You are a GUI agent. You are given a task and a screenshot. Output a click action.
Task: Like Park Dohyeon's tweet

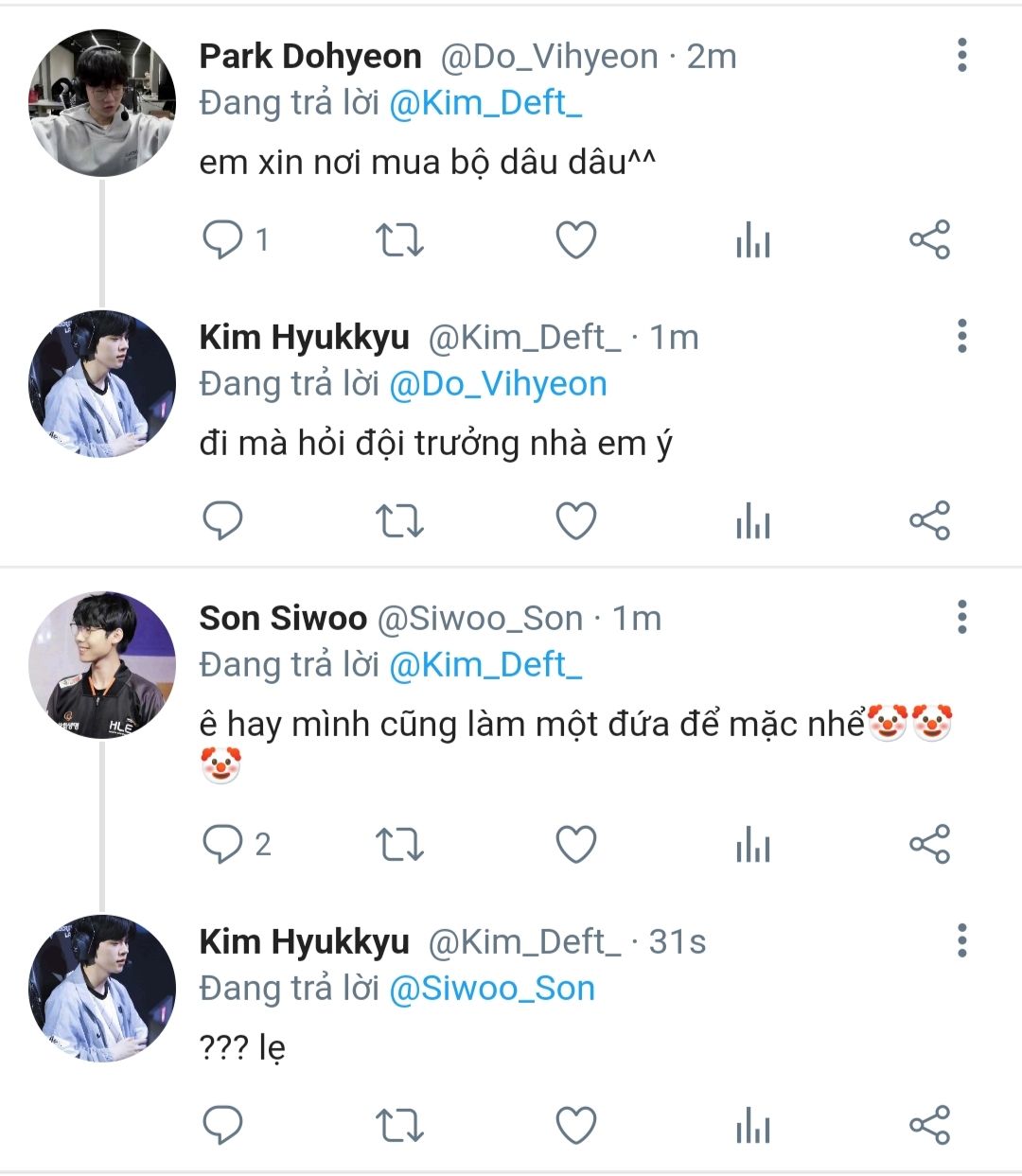tap(575, 240)
